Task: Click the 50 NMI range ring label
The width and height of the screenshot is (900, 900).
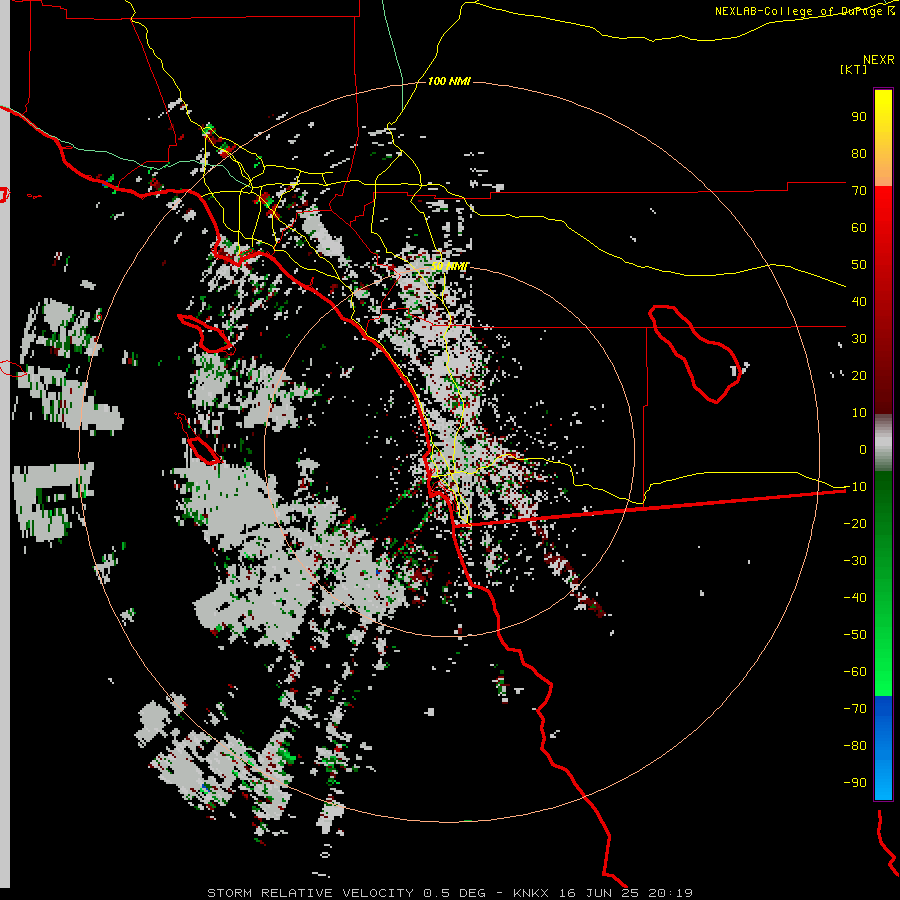Action: tap(449, 266)
